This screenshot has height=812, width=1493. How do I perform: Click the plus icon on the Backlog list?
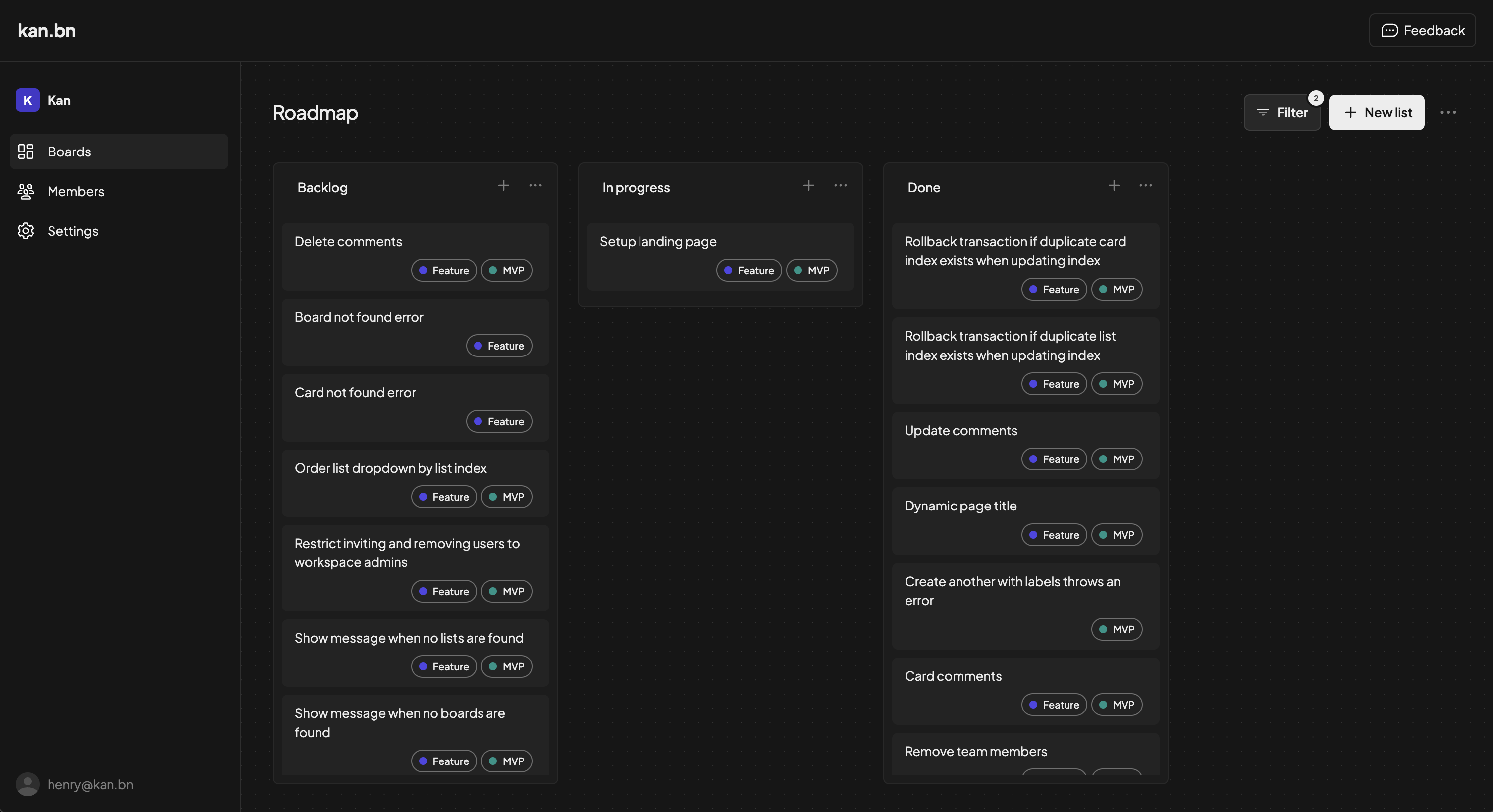click(503, 186)
